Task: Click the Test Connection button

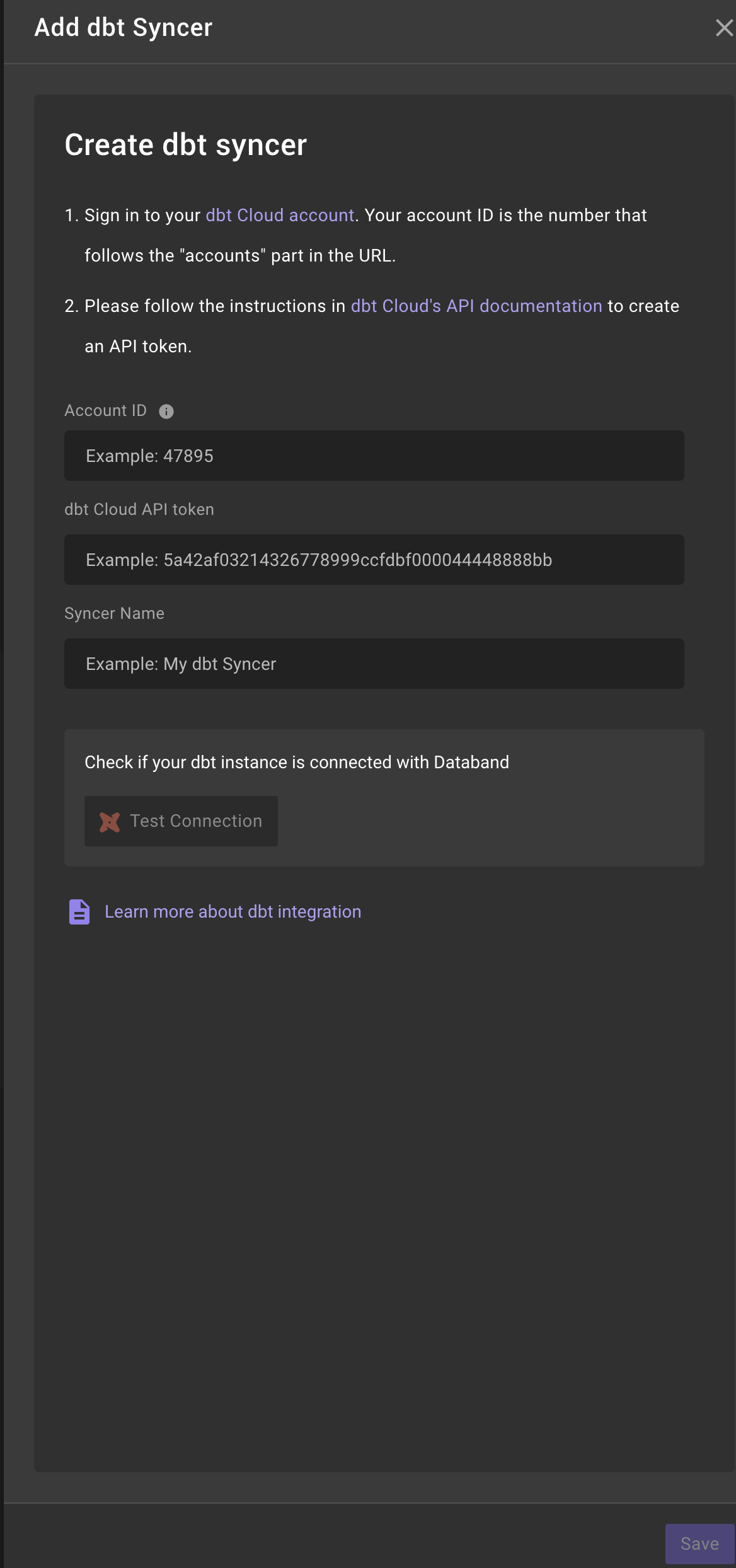Action: pyautogui.click(x=181, y=821)
